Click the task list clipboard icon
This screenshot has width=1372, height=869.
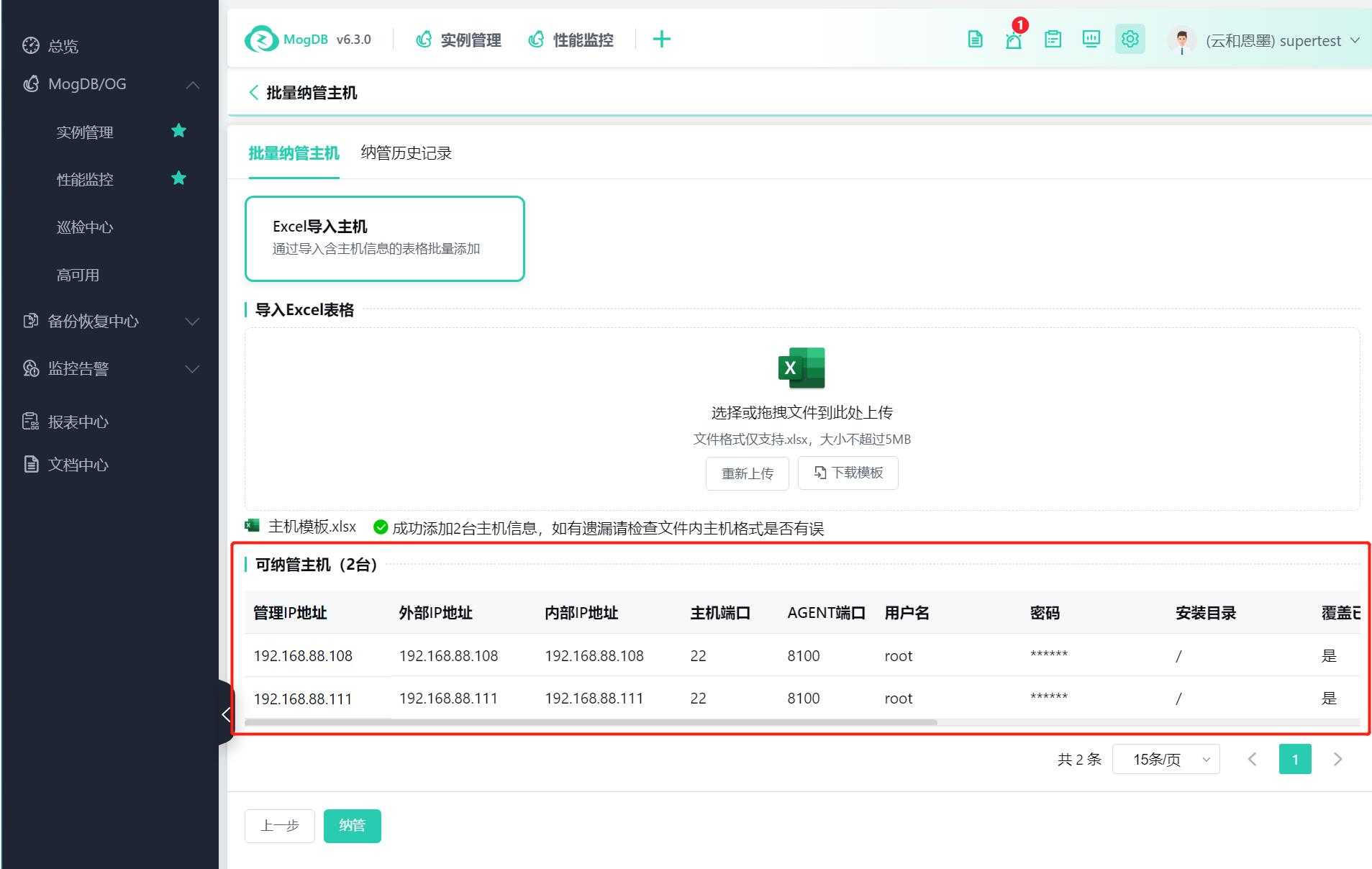pos(1053,40)
